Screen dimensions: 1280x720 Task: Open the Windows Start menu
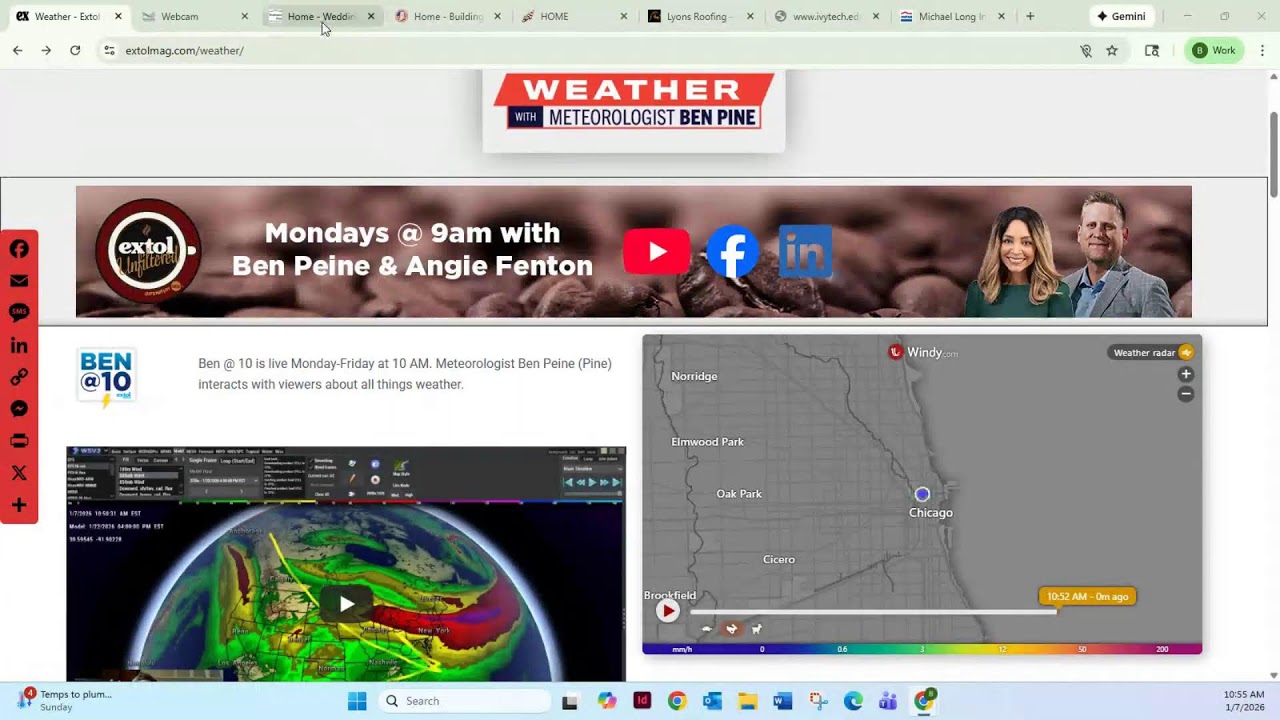click(357, 701)
